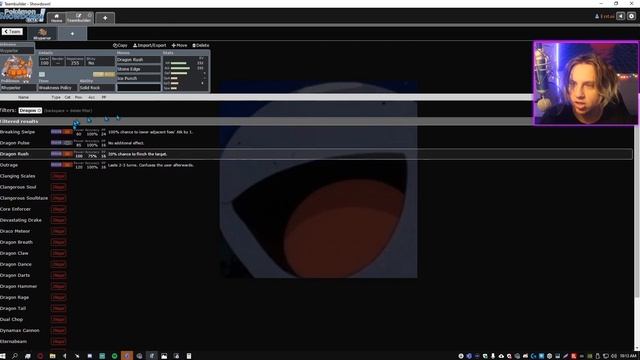
Task: Close the Teambuilder tab
Action: click(x=90, y=15)
